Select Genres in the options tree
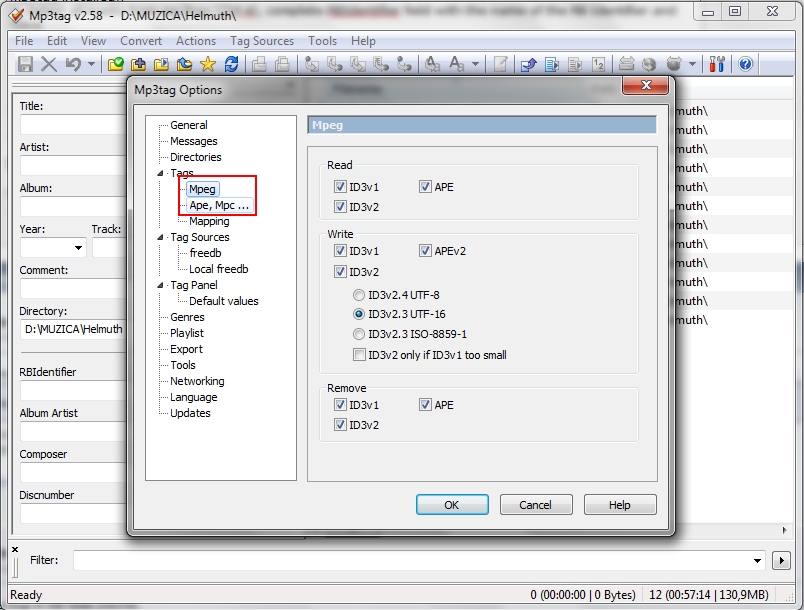This screenshot has width=804, height=610. (187, 317)
